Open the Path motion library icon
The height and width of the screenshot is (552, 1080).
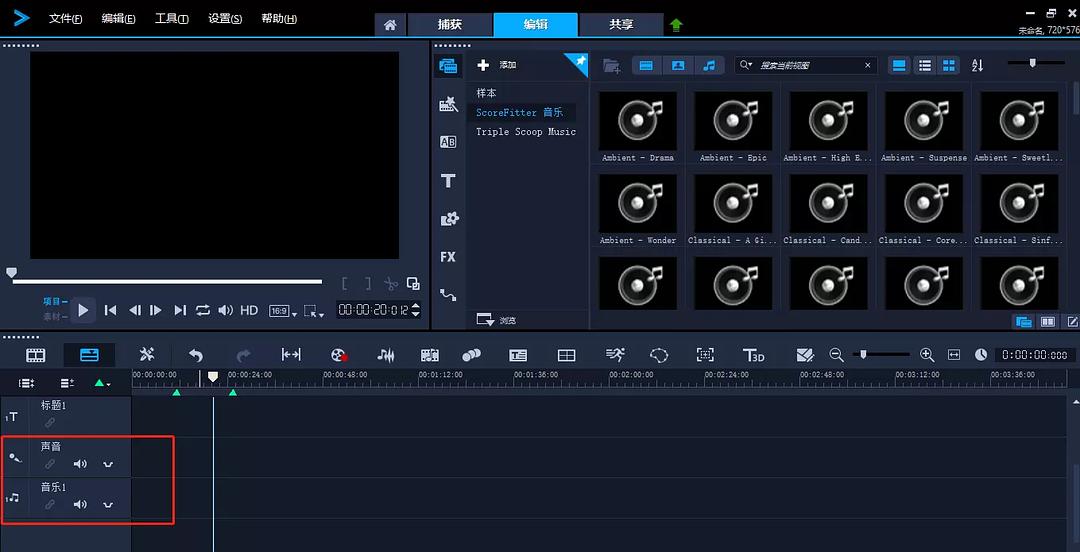448,295
